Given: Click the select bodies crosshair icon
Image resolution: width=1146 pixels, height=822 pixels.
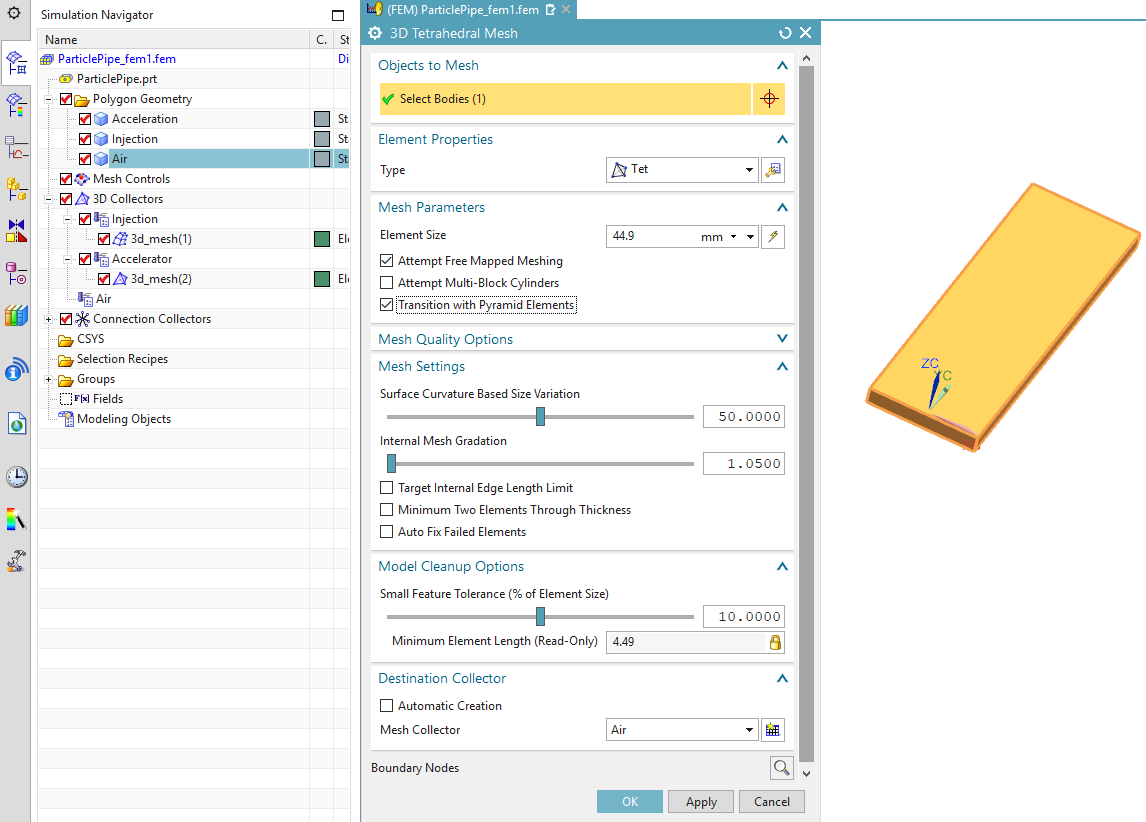Looking at the screenshot, I should [x=769, y=99].
